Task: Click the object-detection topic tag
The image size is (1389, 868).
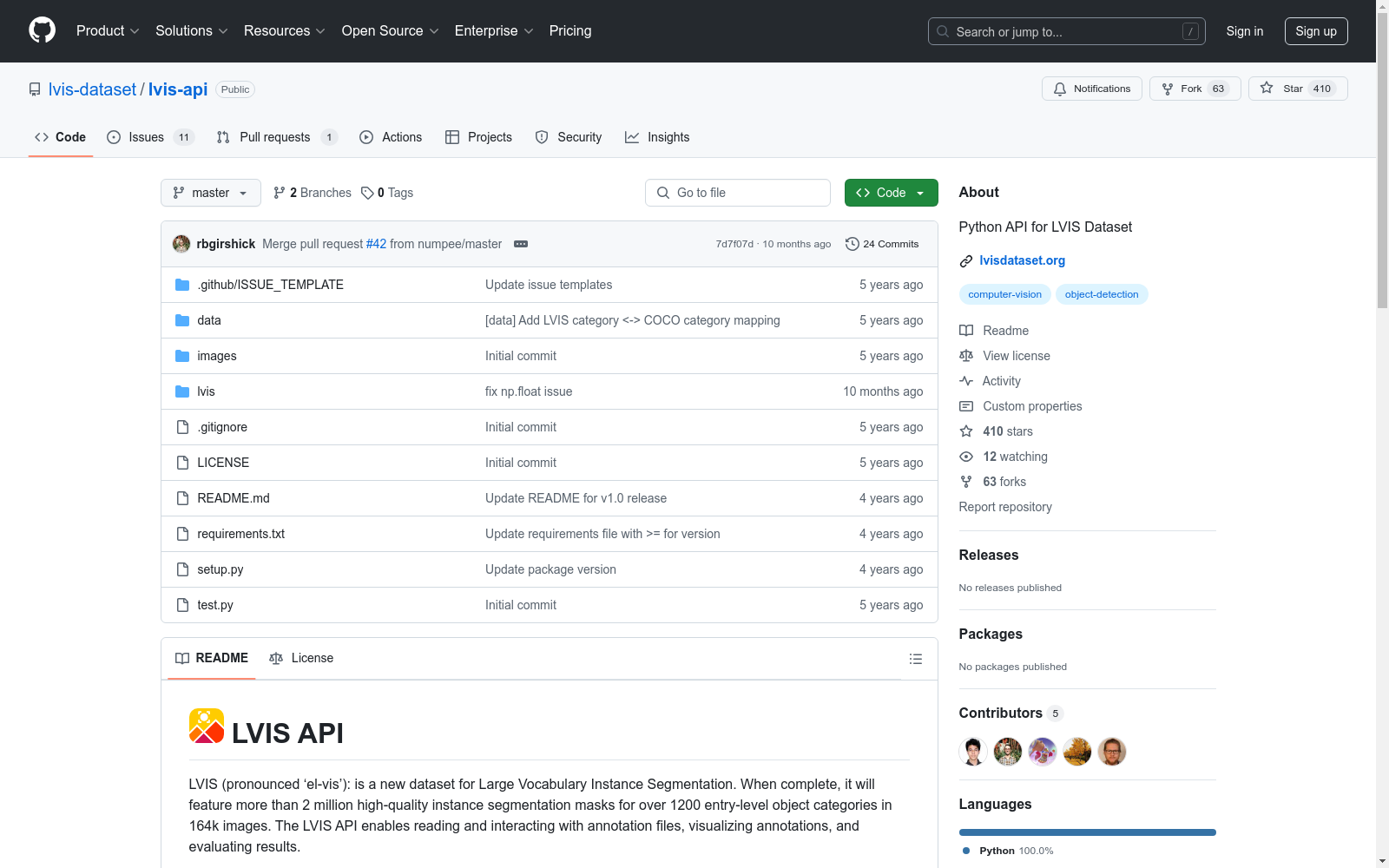Action: click(x=1102, y=294)
